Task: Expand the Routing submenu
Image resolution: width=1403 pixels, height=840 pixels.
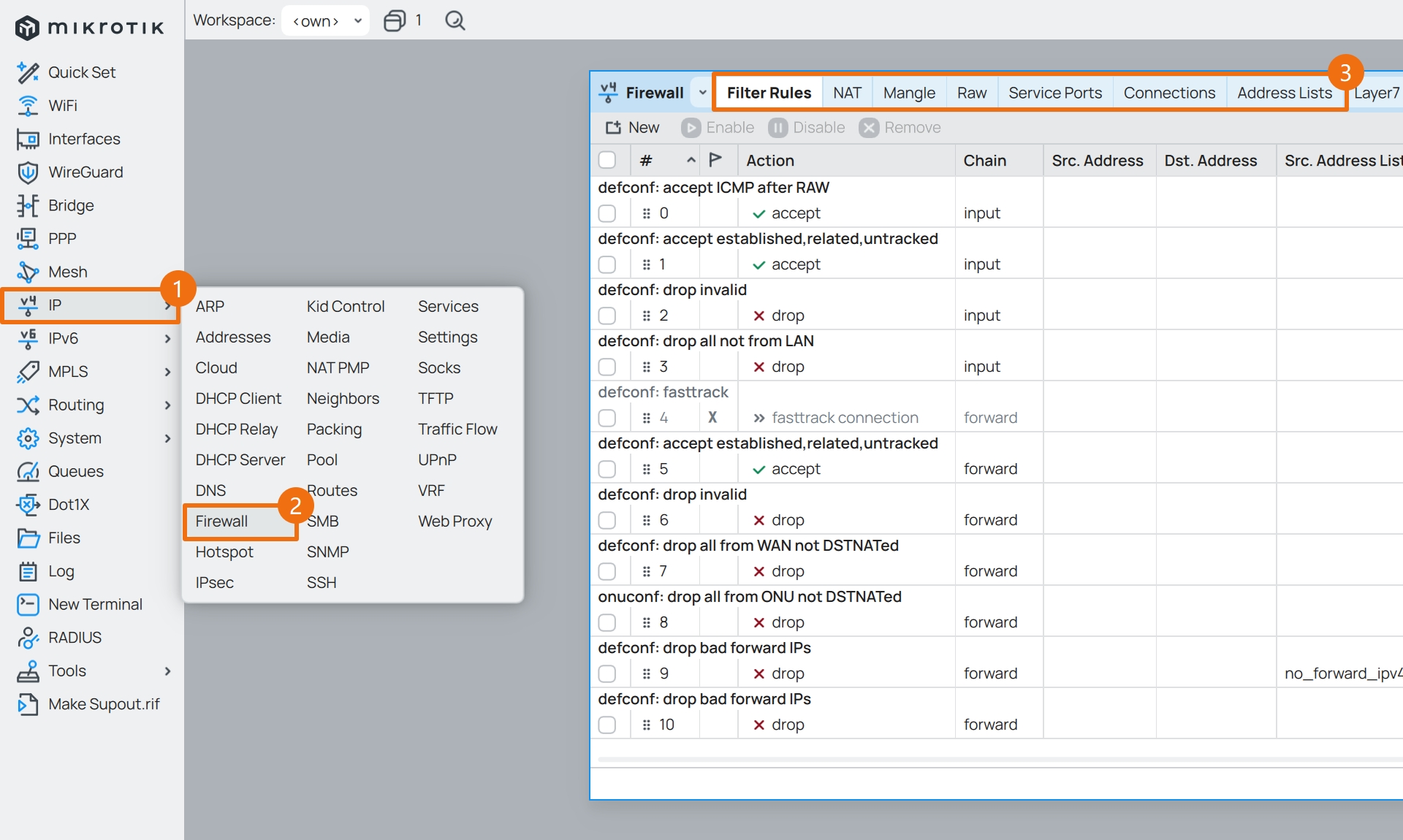Action: 167,405
